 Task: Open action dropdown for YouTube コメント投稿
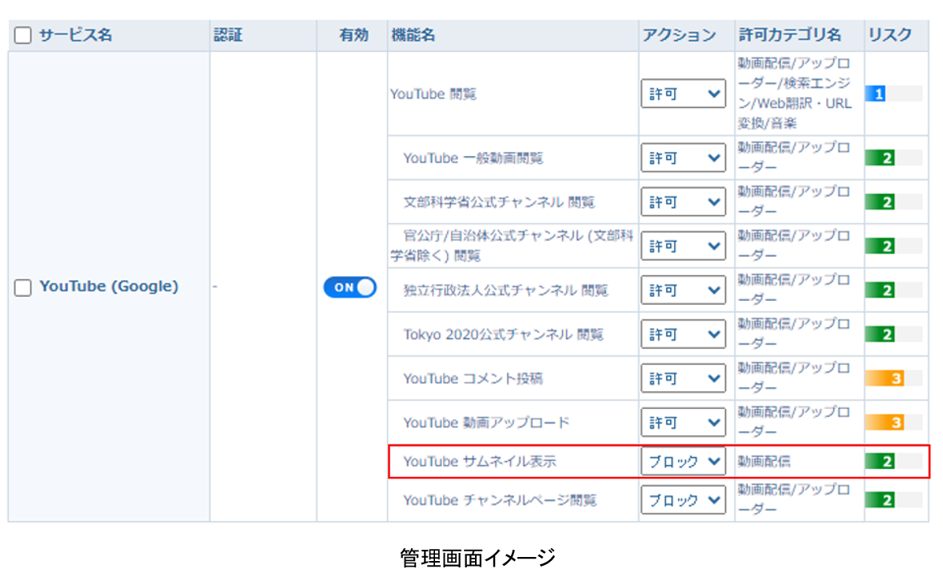coord(683,378)
